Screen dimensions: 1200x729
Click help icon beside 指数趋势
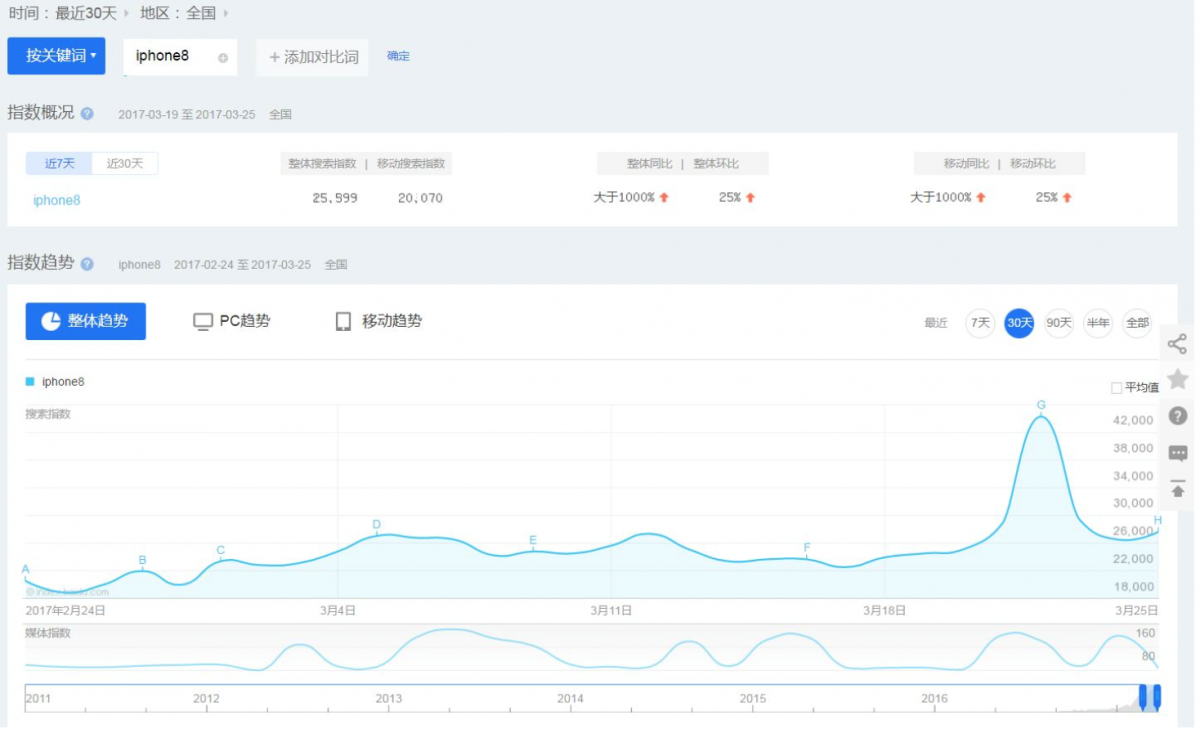[x=87, y=264]
